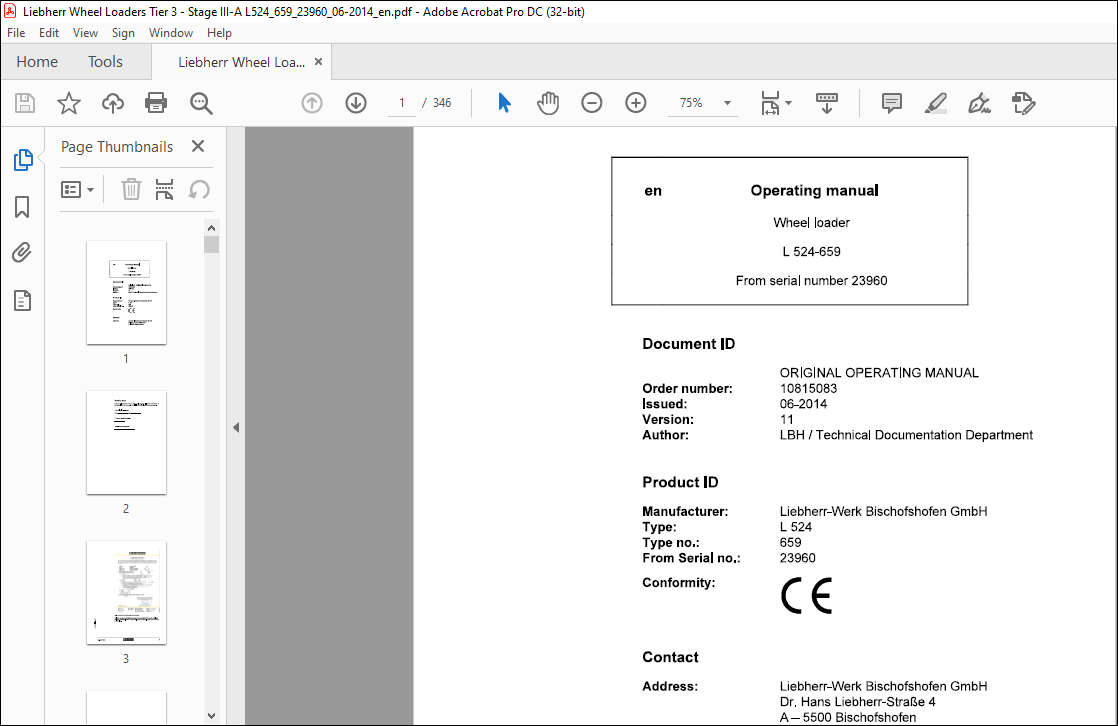Viewport: 1118px width, 726px height.
Task: Go to next page arrow
Action: tap(356, 103)
